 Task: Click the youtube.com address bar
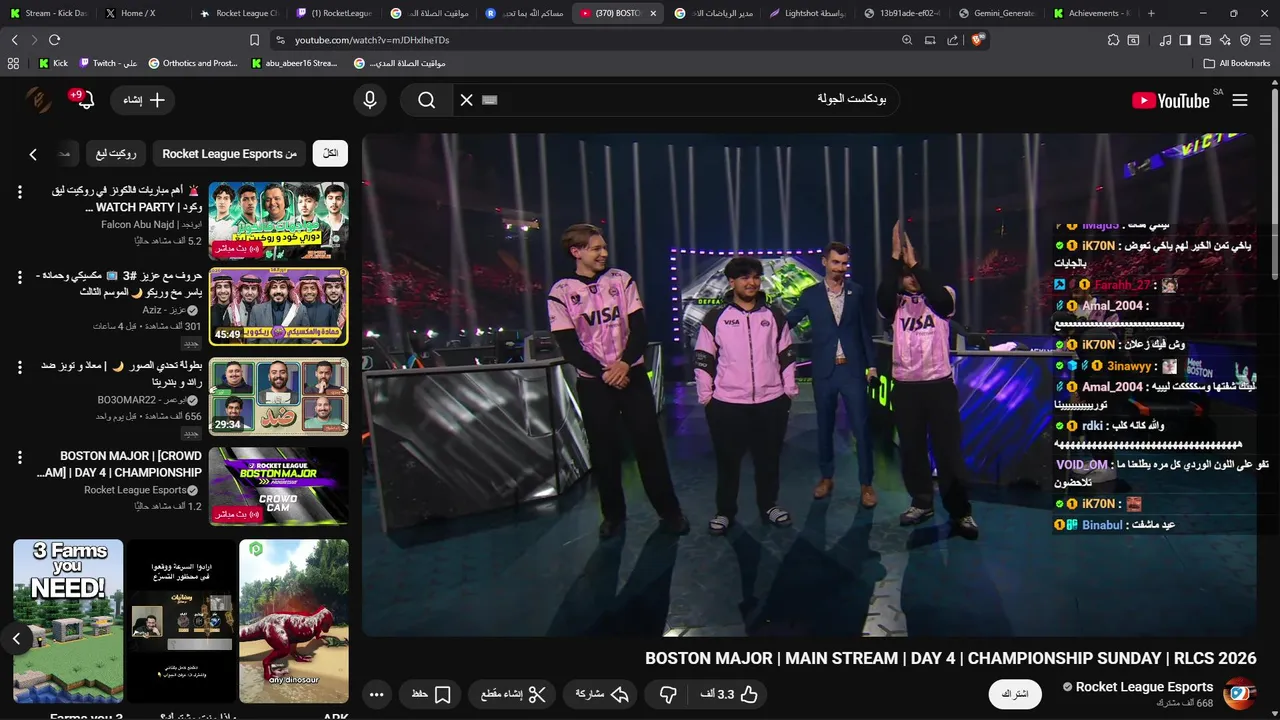580,40
